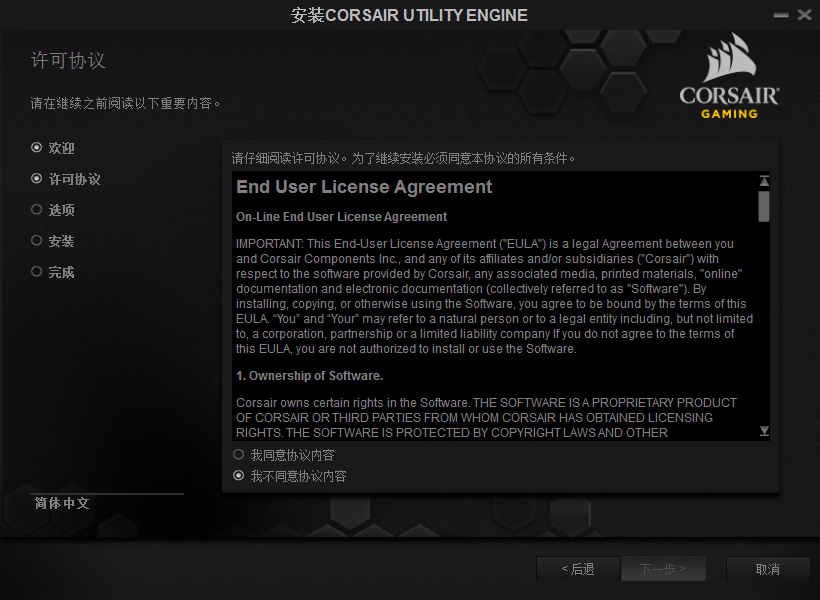Click the '许可协议' page title at top left
The height and width of the screenshot is (600, 820).
[x=68, y=60]
